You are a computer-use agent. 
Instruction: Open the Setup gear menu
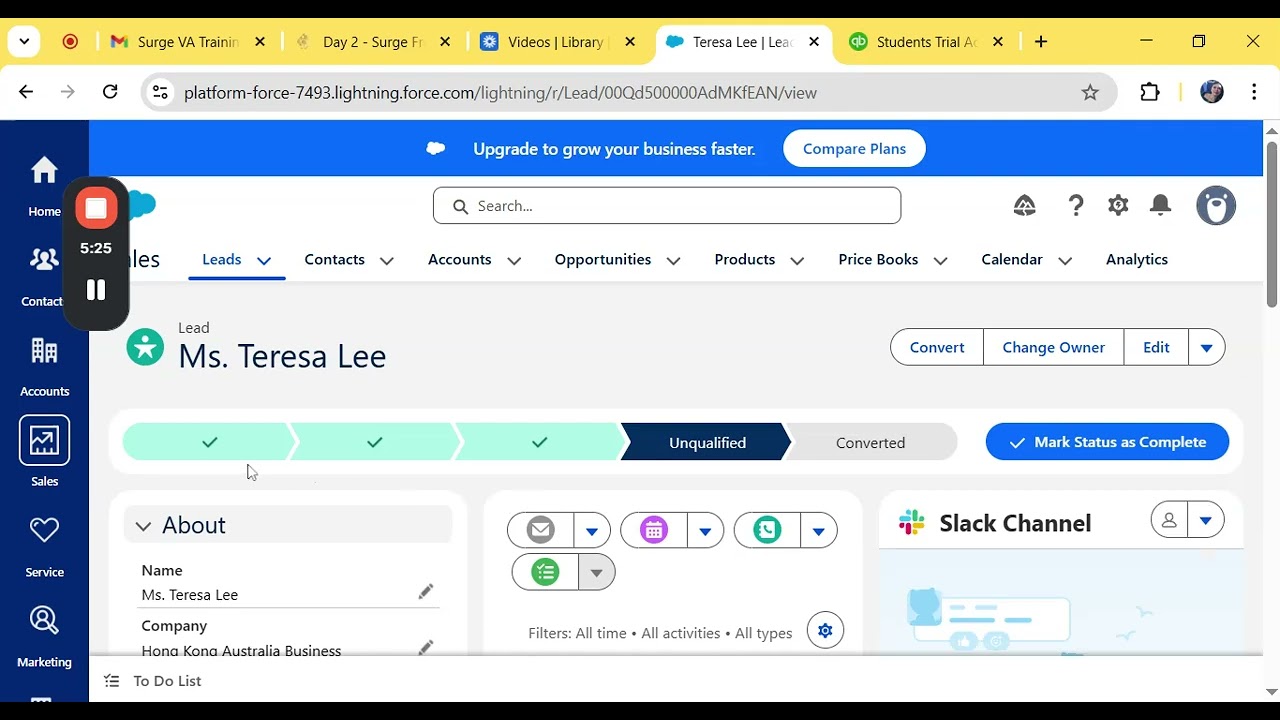[x=1118, y=206]
